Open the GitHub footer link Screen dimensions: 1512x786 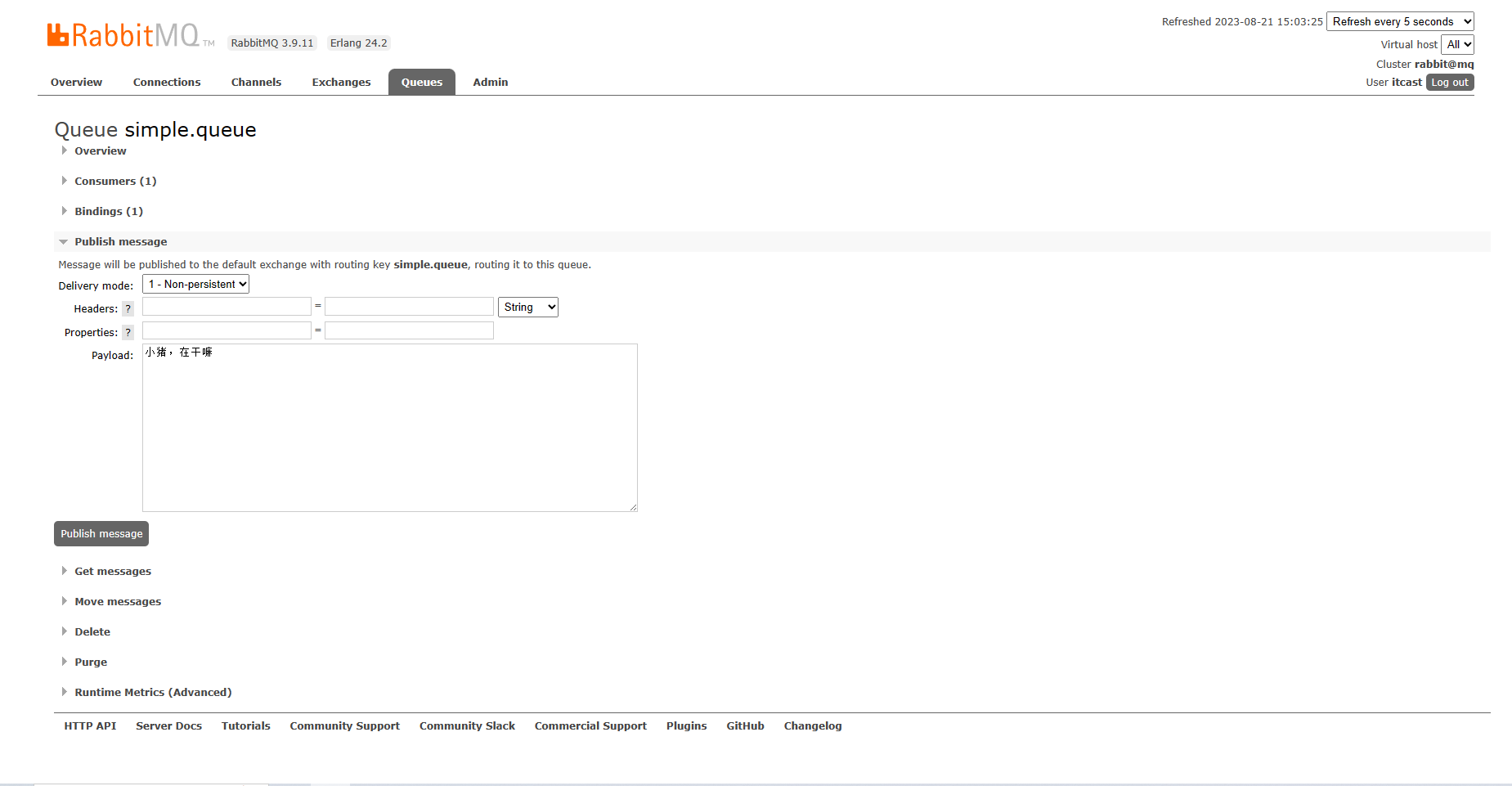[x=745, y=725]
